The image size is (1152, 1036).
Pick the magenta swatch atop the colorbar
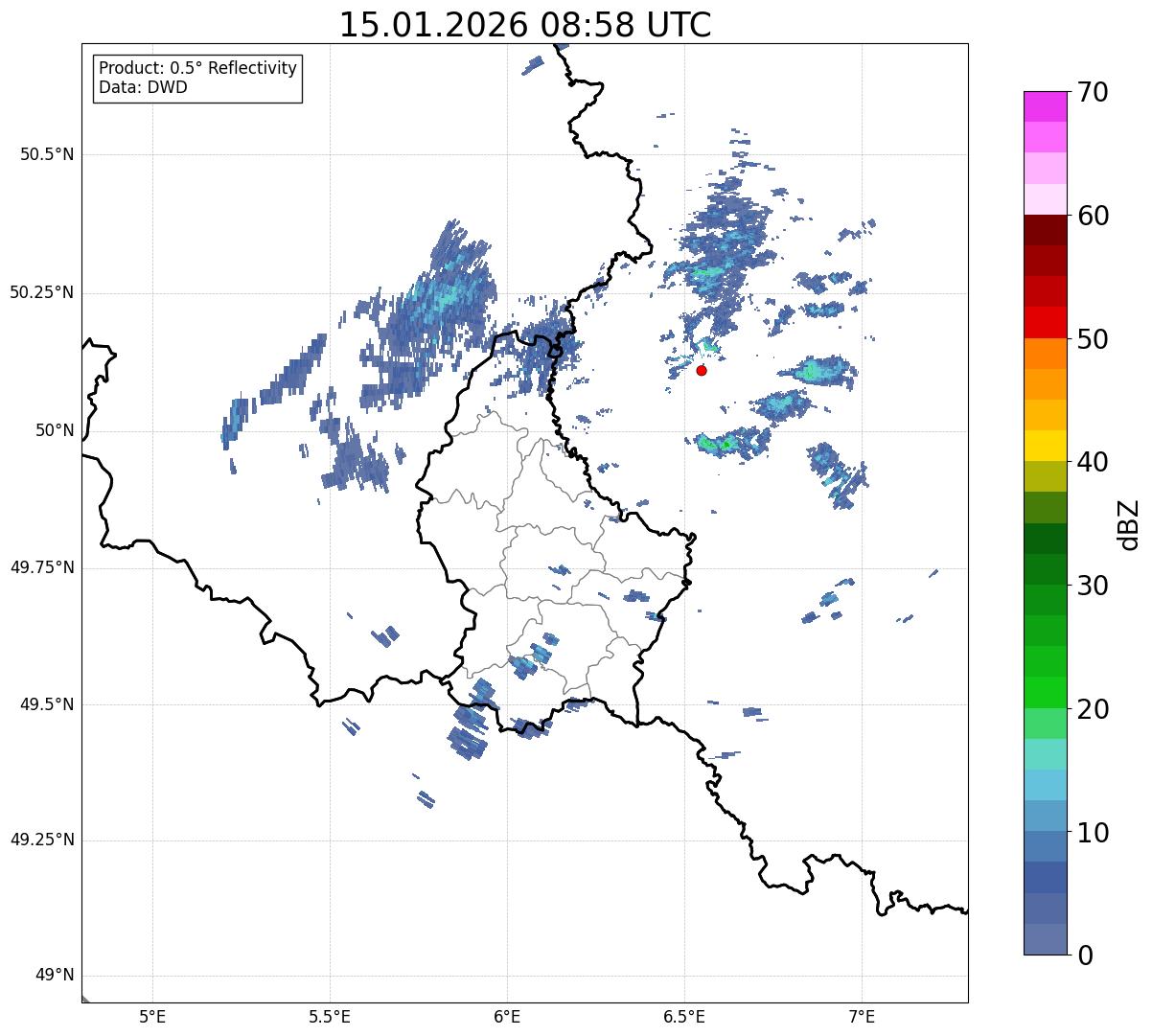(x=1046, y=106)
